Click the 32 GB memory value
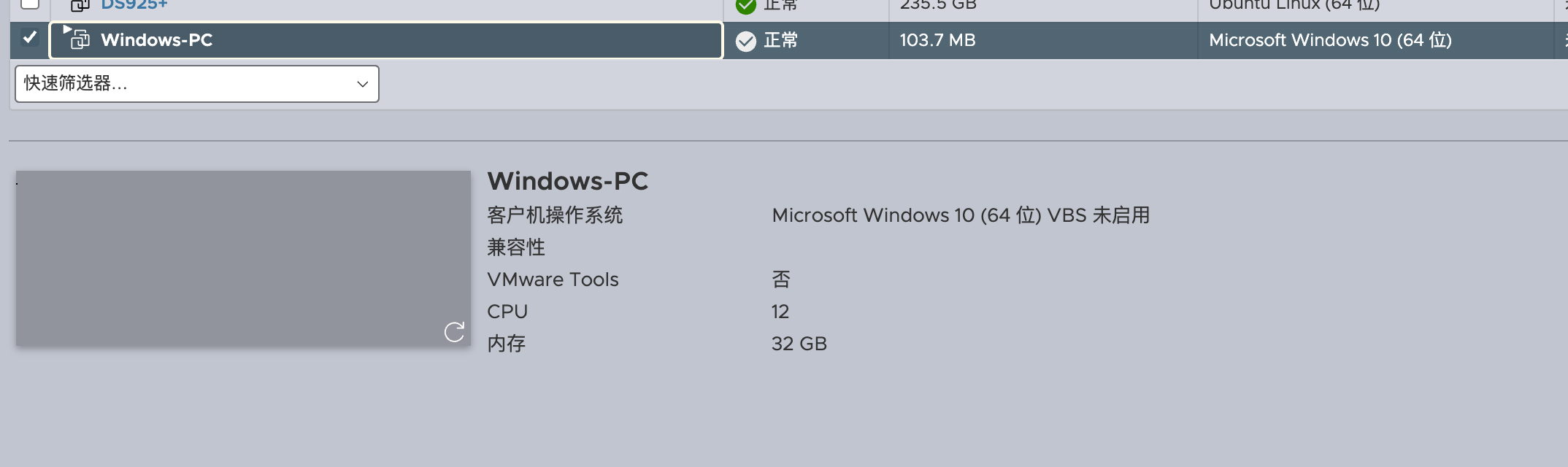Image resolution: width=1568 pixels, height=467 pixels. click(x=799, y=344)
